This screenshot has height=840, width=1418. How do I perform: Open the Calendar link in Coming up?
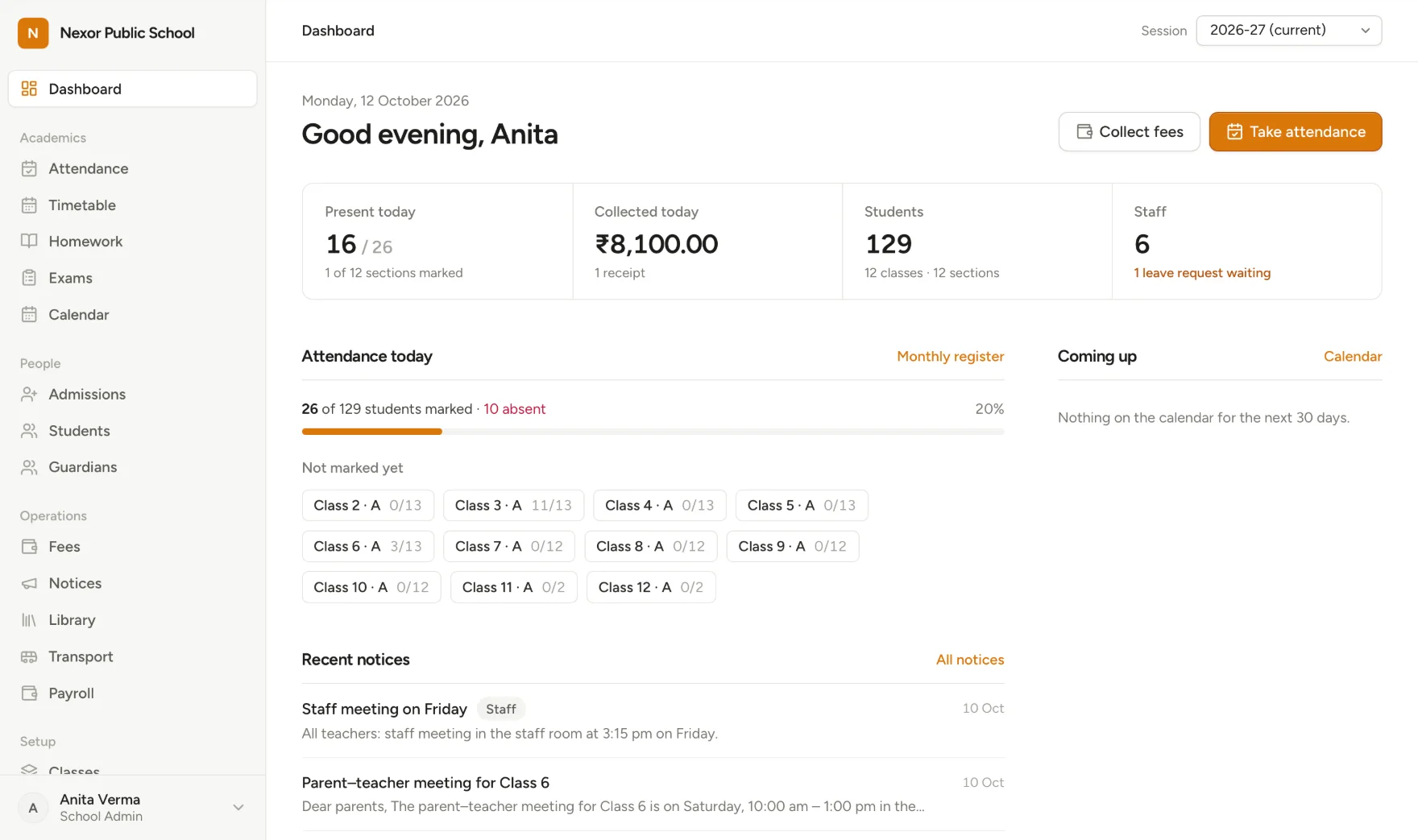coord(1353,357)
